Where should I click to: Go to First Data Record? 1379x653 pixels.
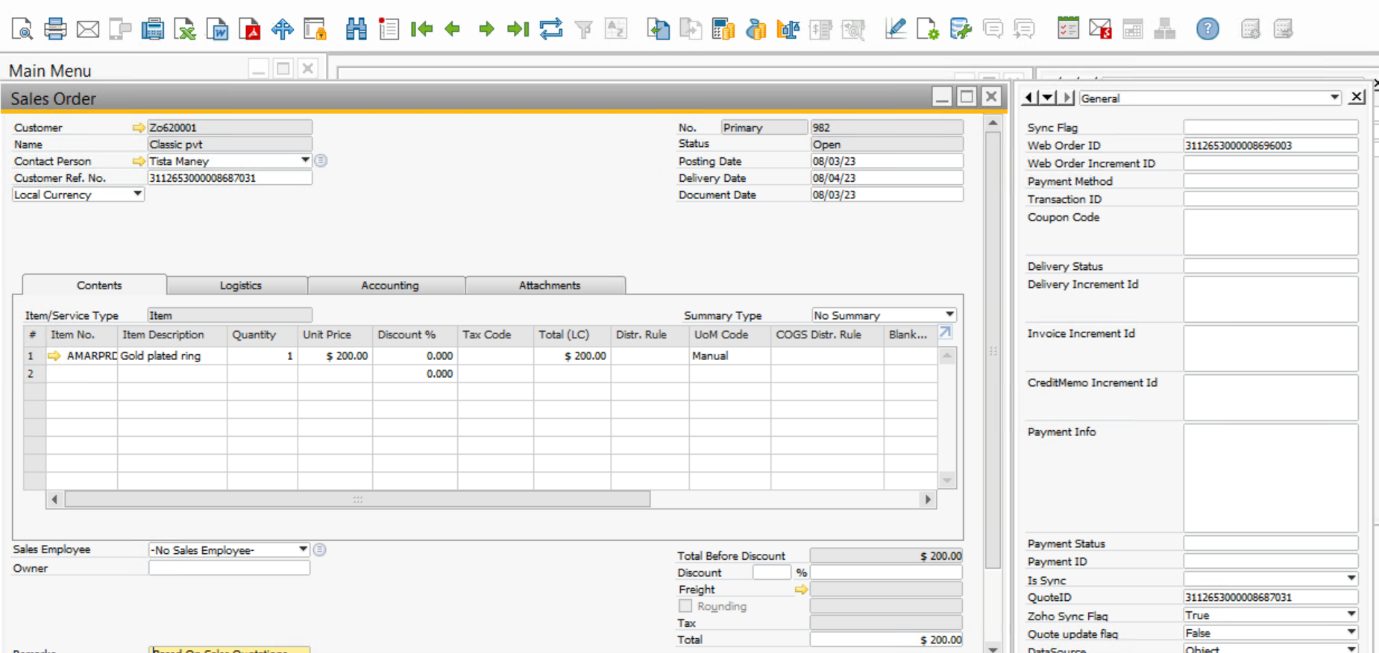point(421,29)
